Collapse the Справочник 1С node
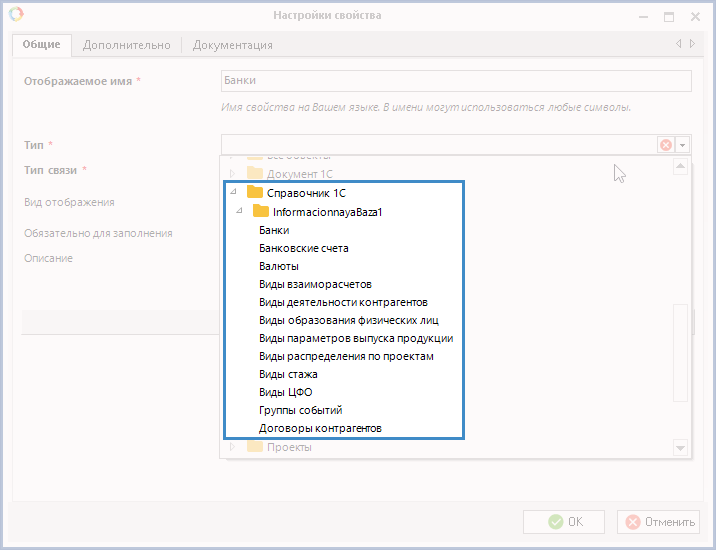Viewport: 716px width, 550px height. pyautogui.click(x=233, y=192)
